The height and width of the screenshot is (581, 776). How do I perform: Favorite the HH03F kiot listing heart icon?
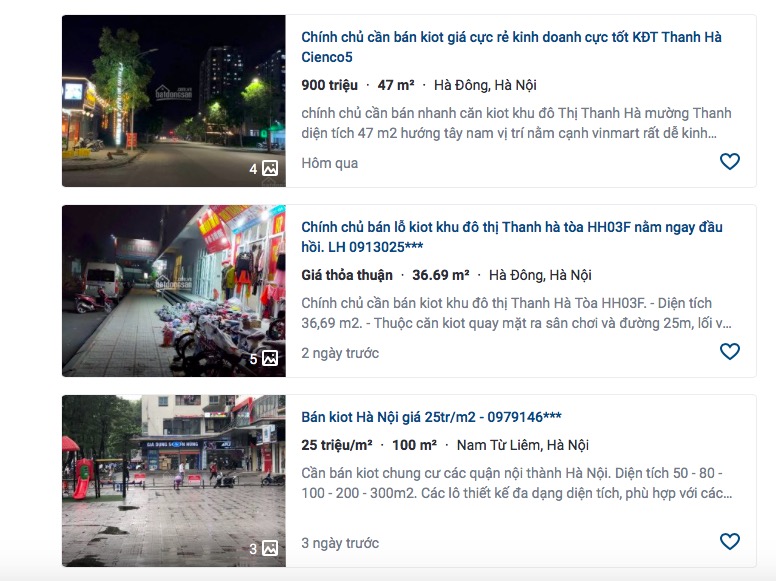729,351
